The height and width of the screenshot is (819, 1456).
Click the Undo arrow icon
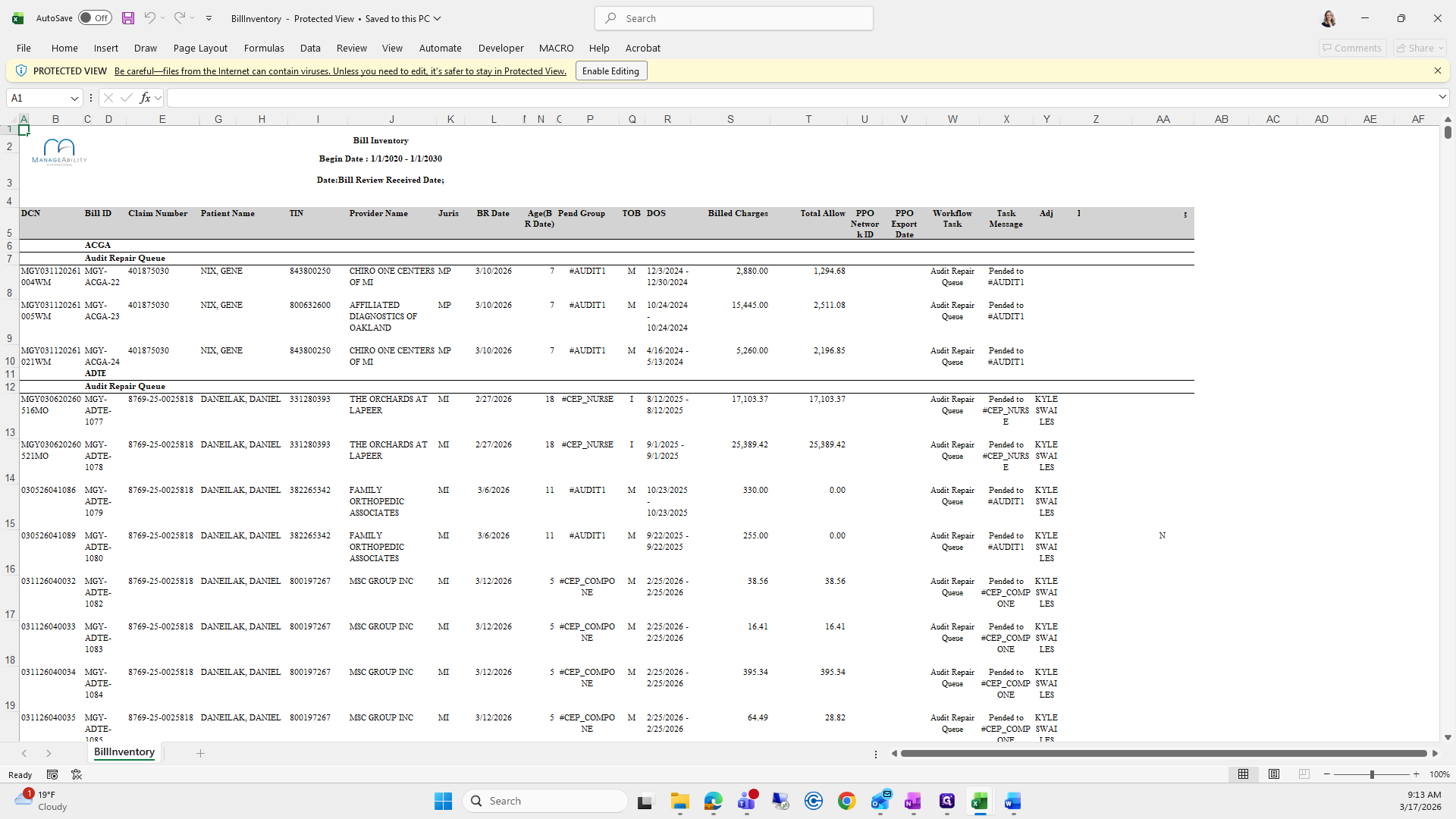click(149, 18)
